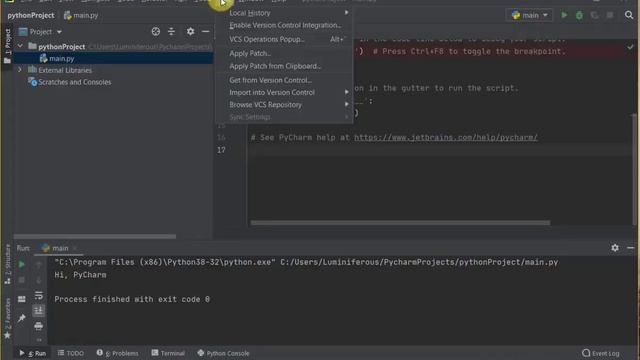Choose Apply Patch from Clipboard
This screenshot has height=360, width=640.
click(284, 66)
